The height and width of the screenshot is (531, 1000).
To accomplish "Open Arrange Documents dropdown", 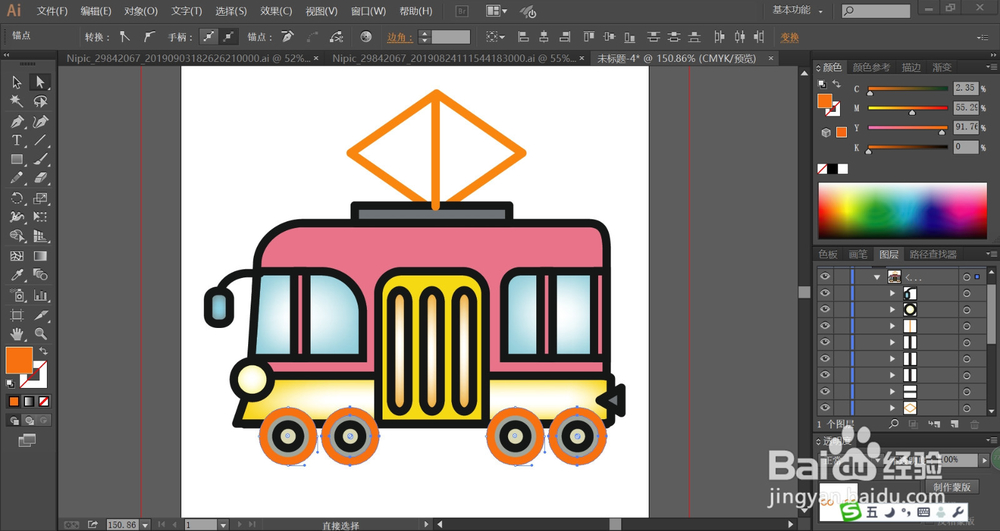I will (496, 11).
